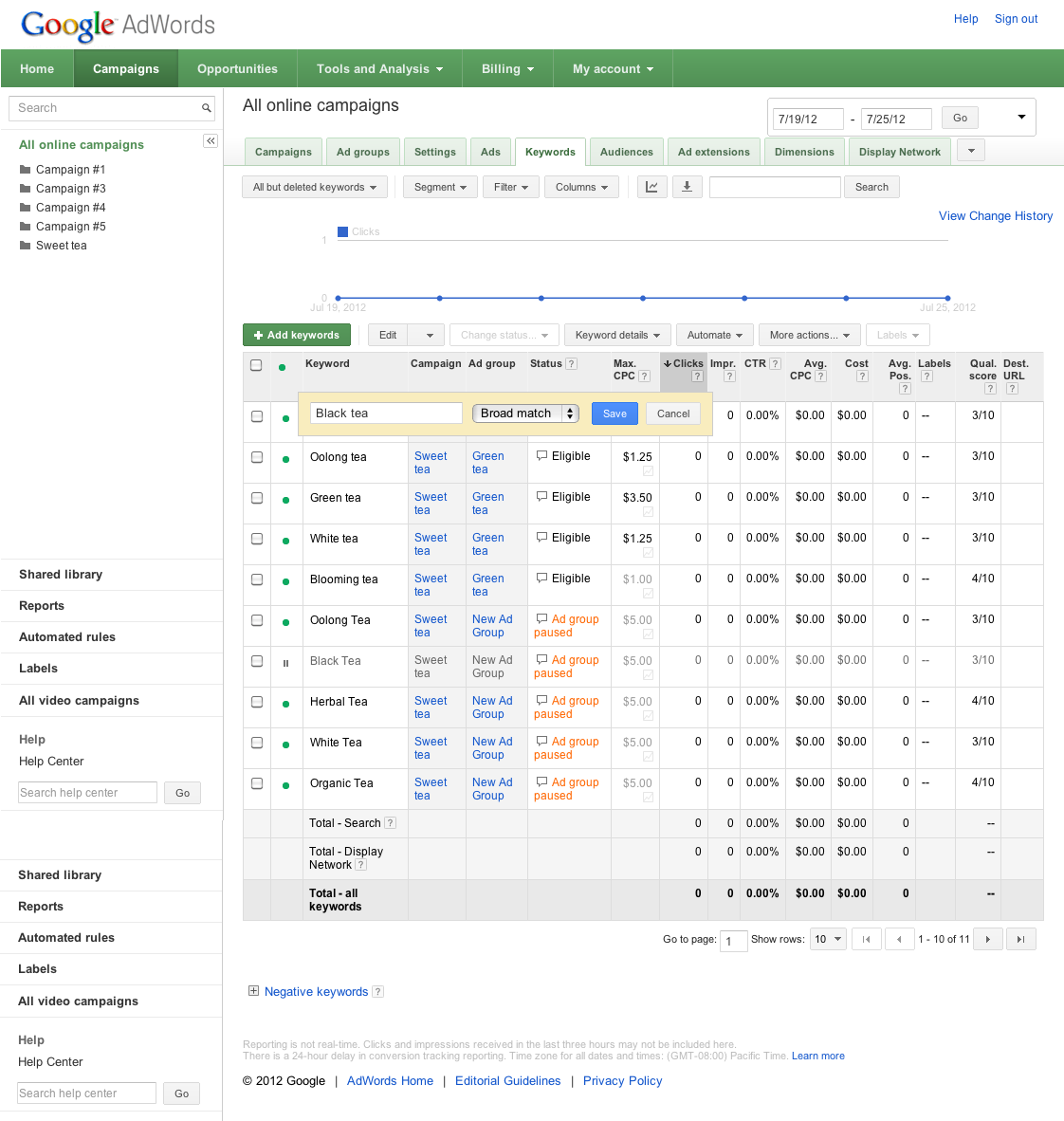Click the magnifier icon in sidebar search

(x=206, y=108)
